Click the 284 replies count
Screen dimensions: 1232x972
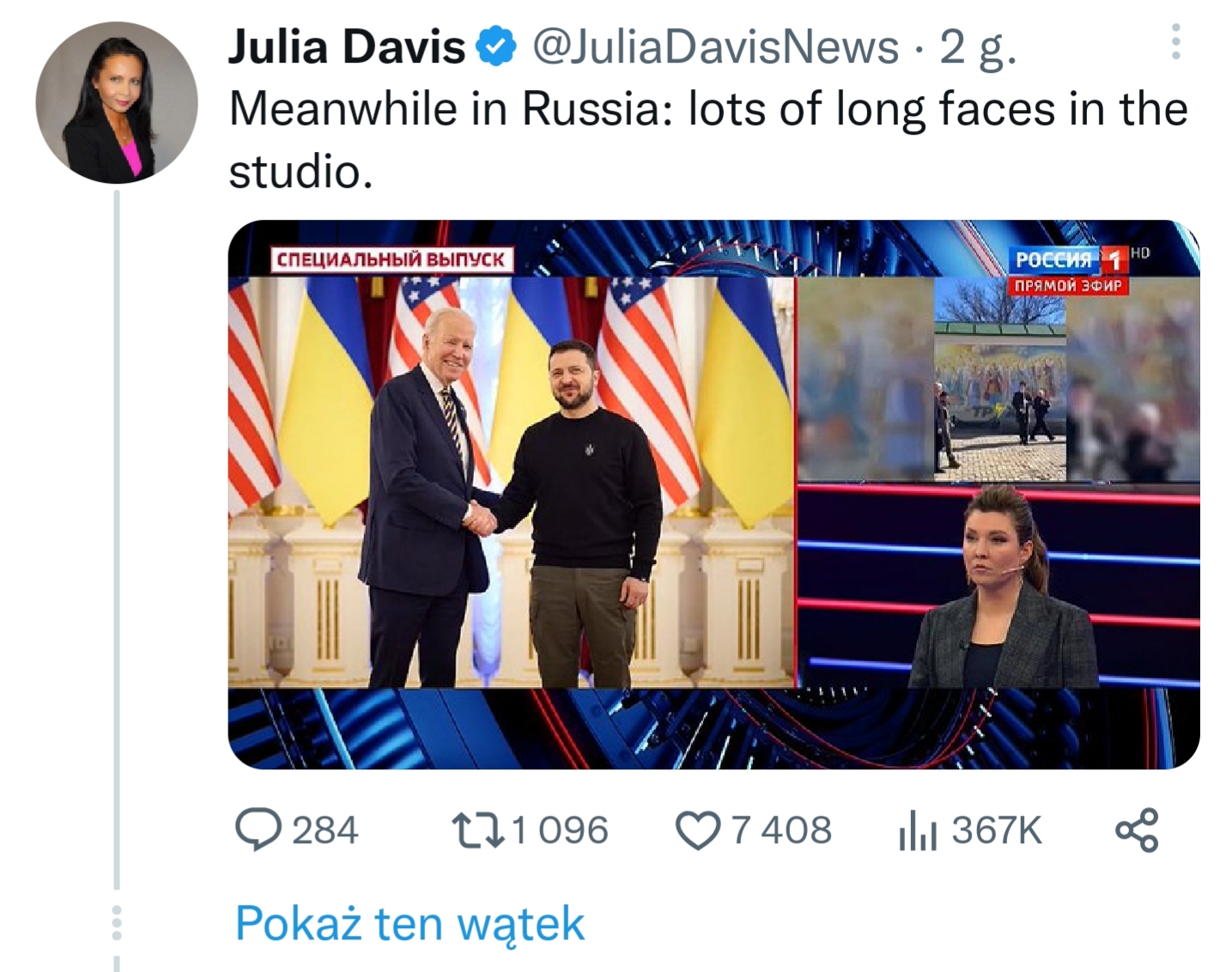325,830
